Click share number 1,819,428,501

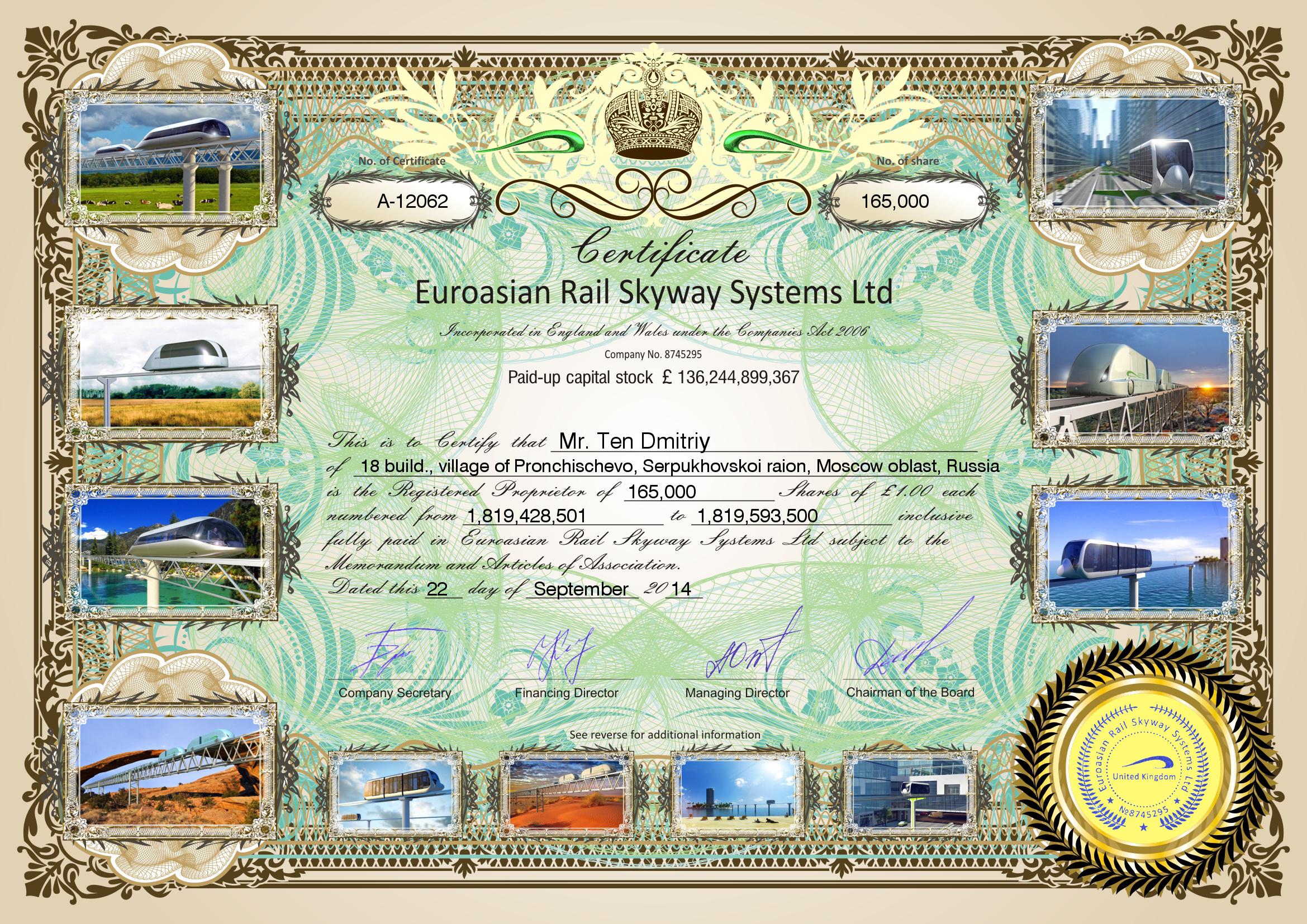click(x=526, y=516)
